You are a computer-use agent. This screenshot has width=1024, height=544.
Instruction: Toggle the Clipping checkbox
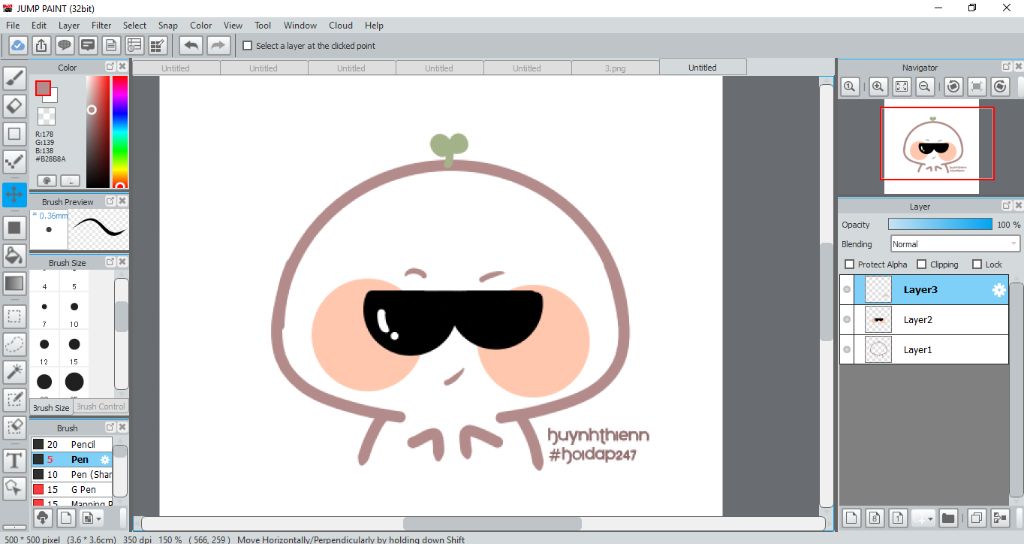tap(921, 264)
